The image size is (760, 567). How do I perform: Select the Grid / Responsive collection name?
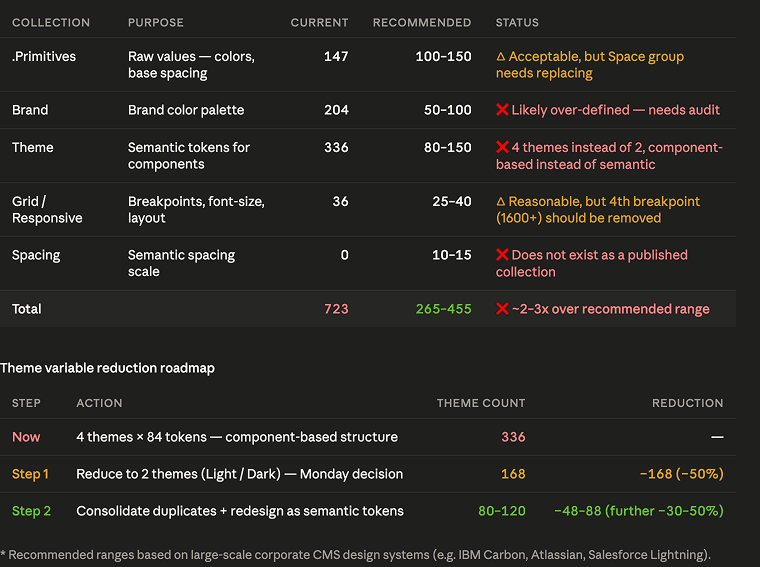tap(47, 209)
